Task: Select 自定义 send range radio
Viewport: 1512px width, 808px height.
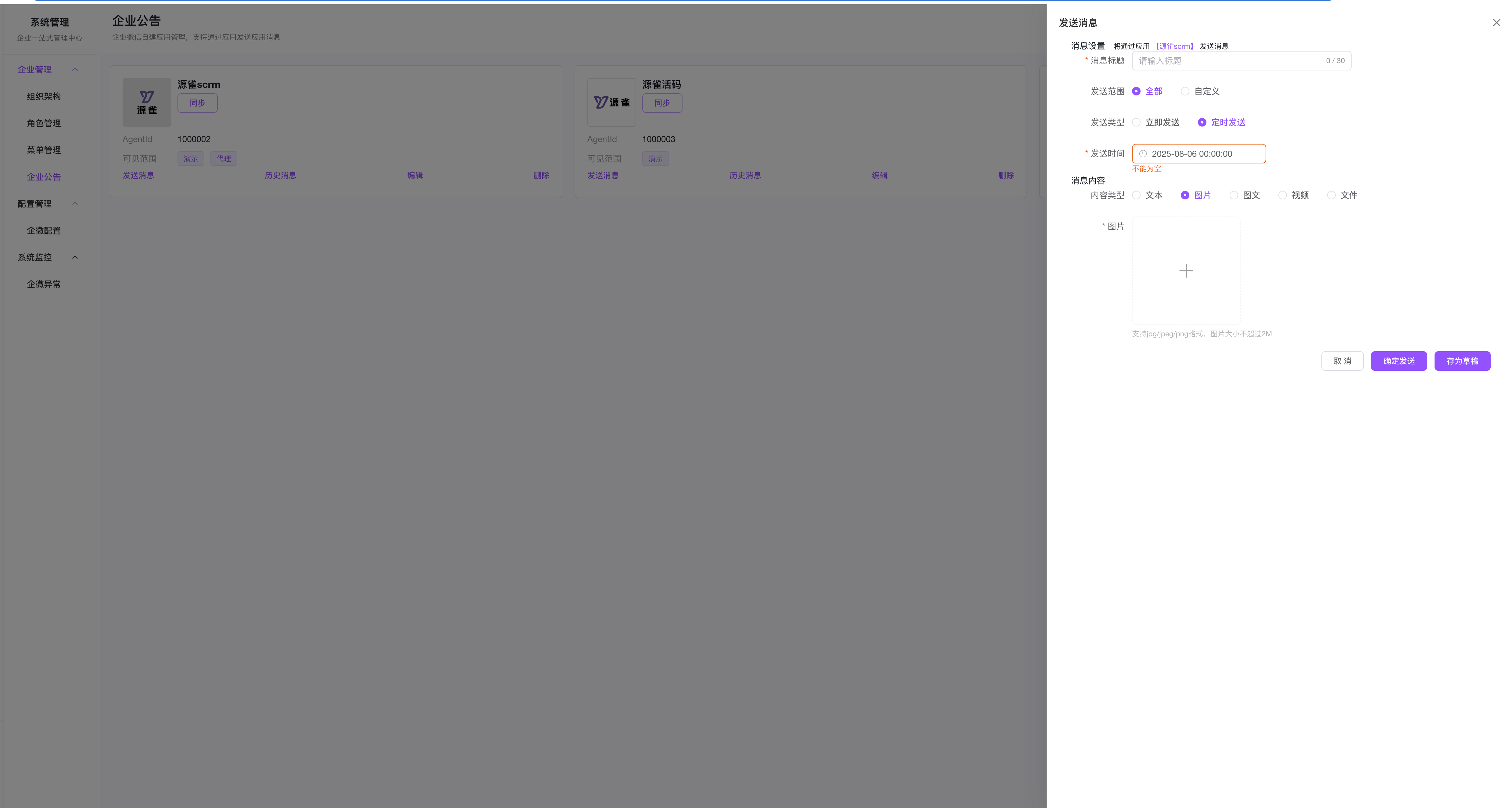Action: pos(1185,91)
